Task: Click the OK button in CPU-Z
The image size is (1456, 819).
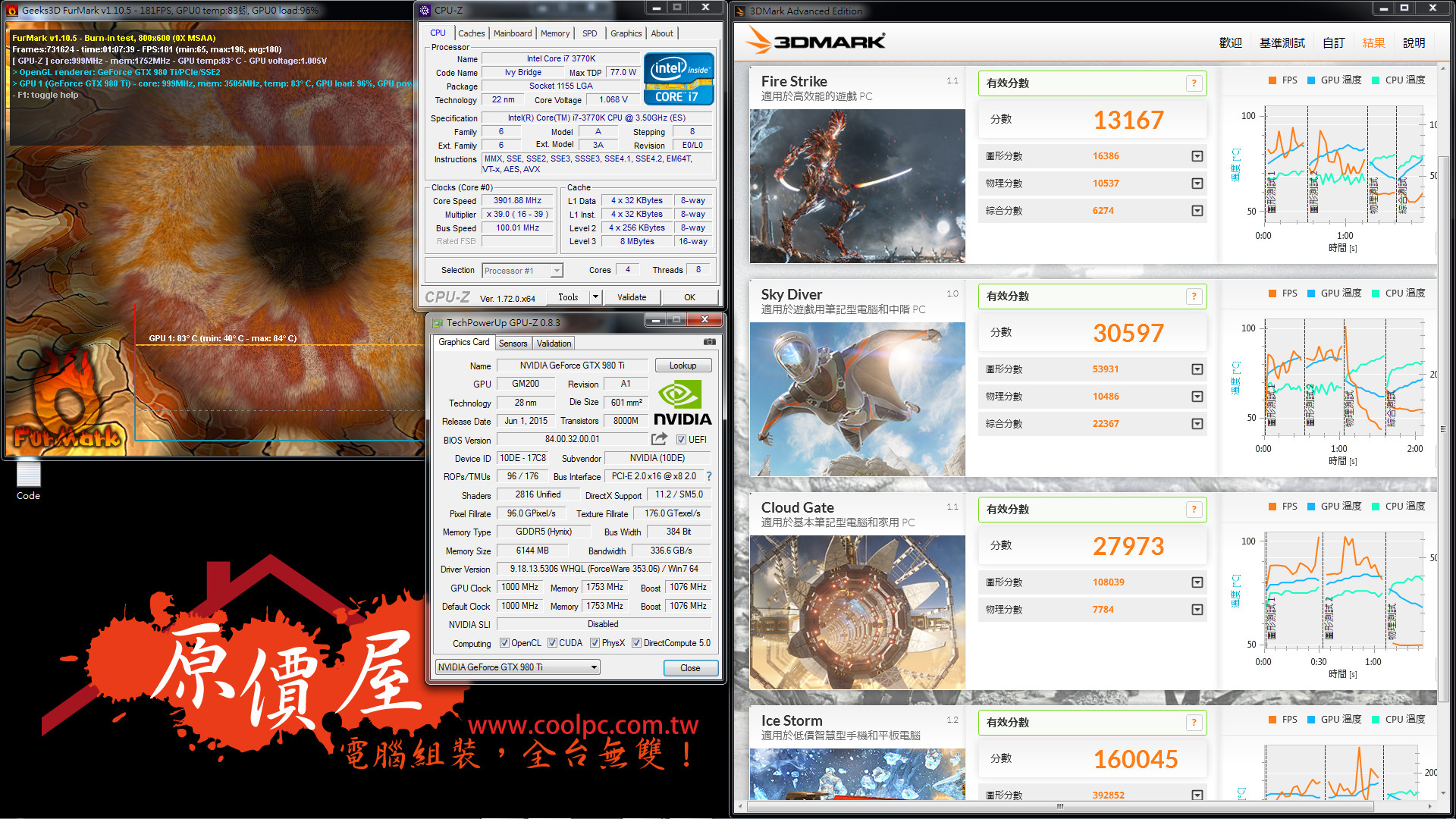Action: tap(689, 297)
